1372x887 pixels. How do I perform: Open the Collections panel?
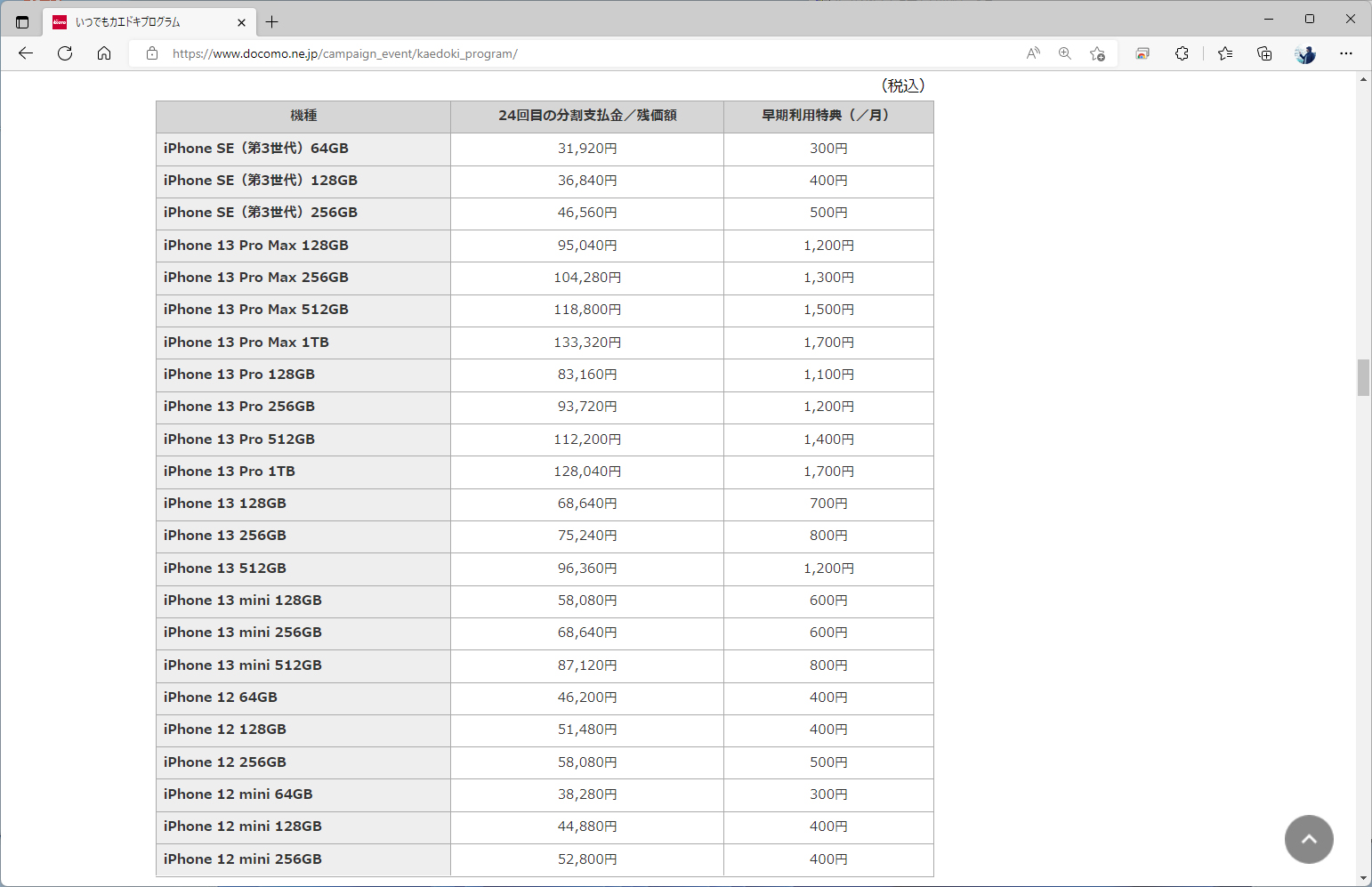pos(1264,53)
